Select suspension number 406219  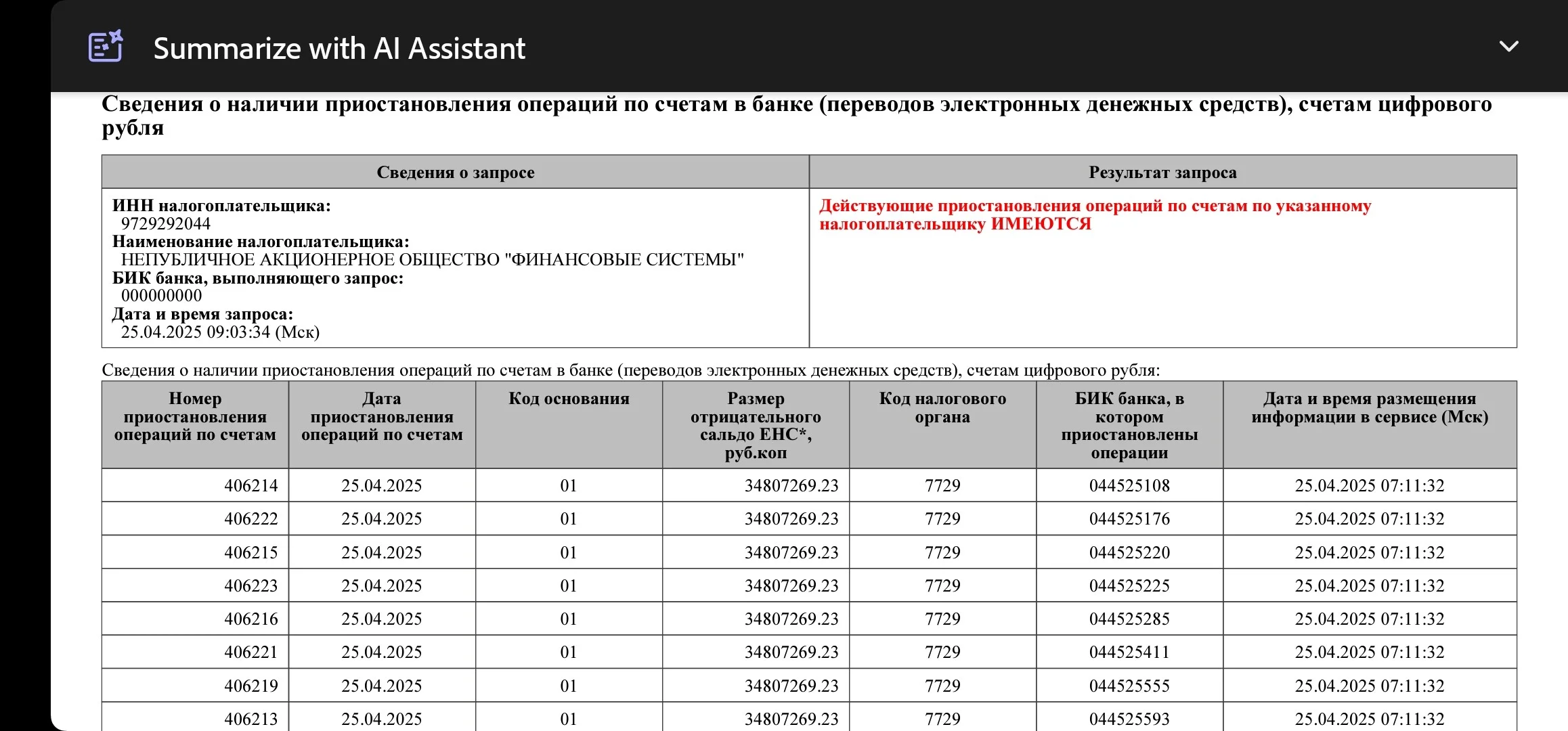[251, 686]
